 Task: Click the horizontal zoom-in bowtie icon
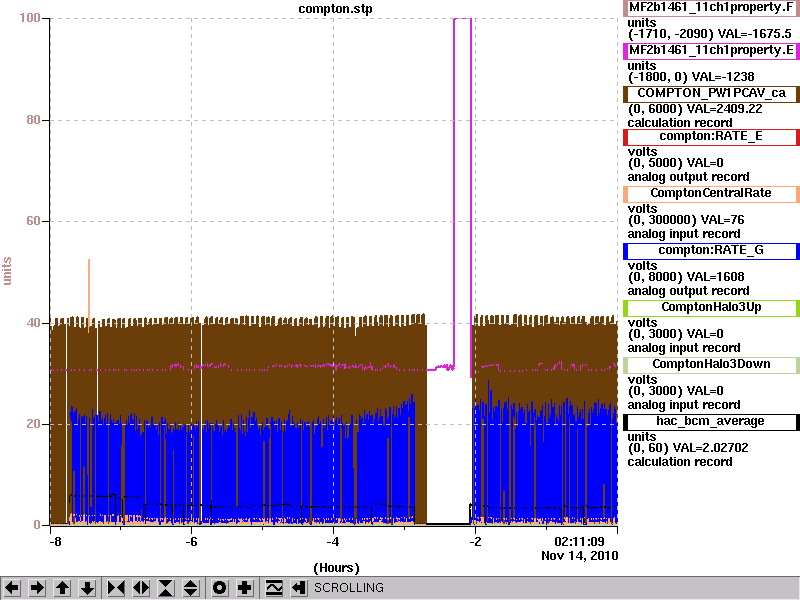(x=116, y=588)
